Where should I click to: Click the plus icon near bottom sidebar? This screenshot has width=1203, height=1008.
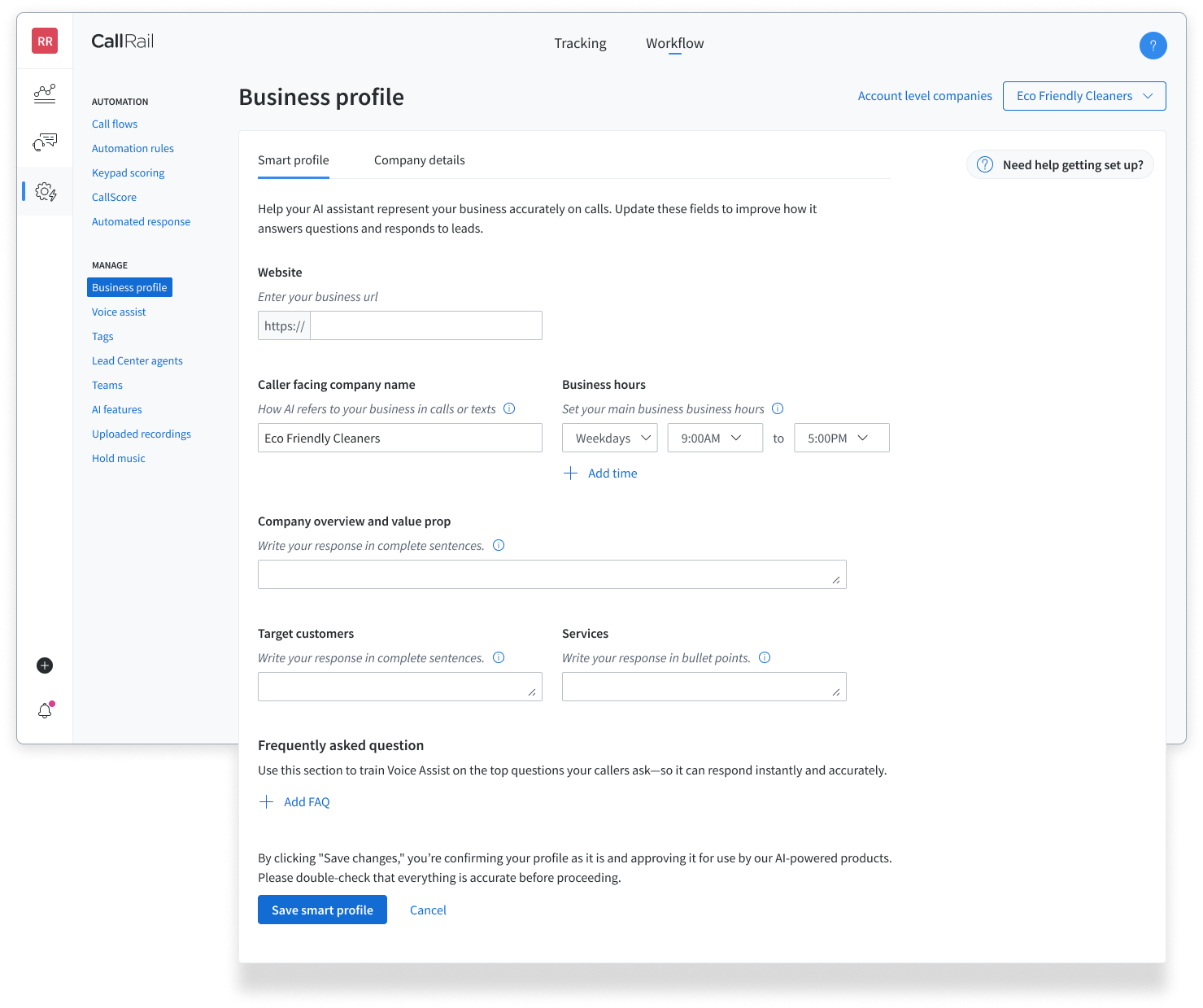(44, 665)
